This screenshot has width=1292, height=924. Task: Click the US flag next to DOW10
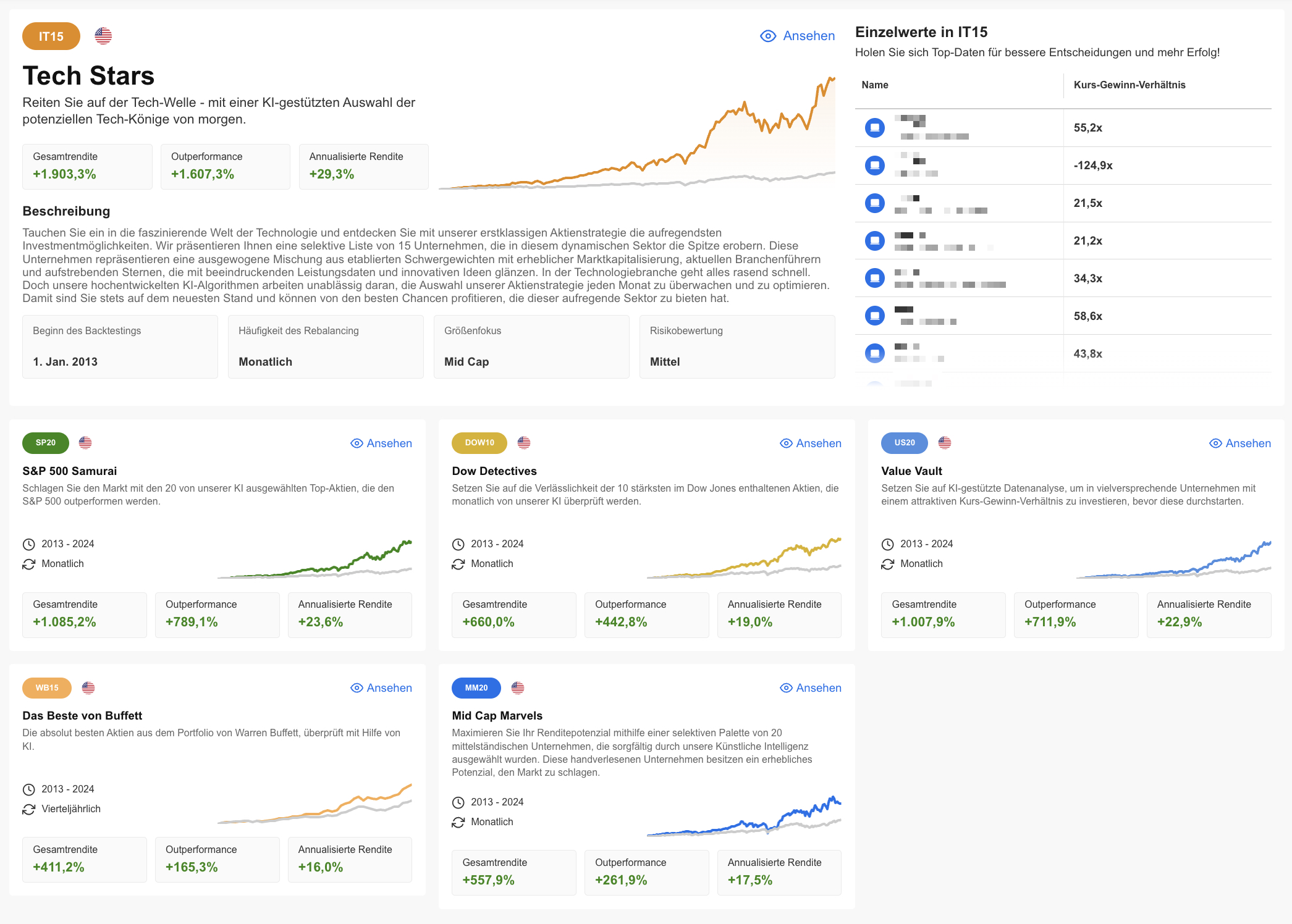click(x=524, y=443)
